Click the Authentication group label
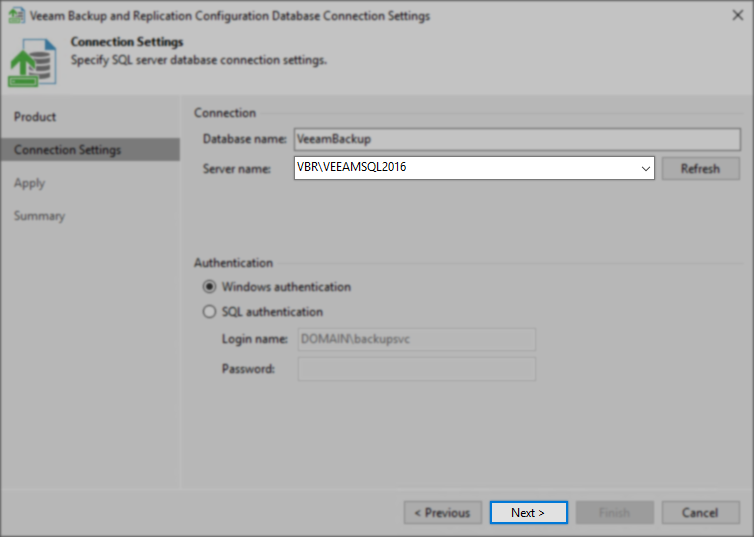 tap(233, 263)
